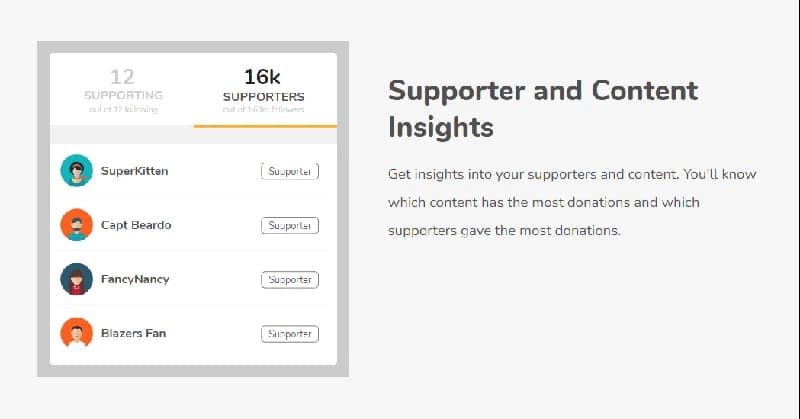
Task: Click the Blazers Fan avatar icon
Action: click(x=76, y=333)
